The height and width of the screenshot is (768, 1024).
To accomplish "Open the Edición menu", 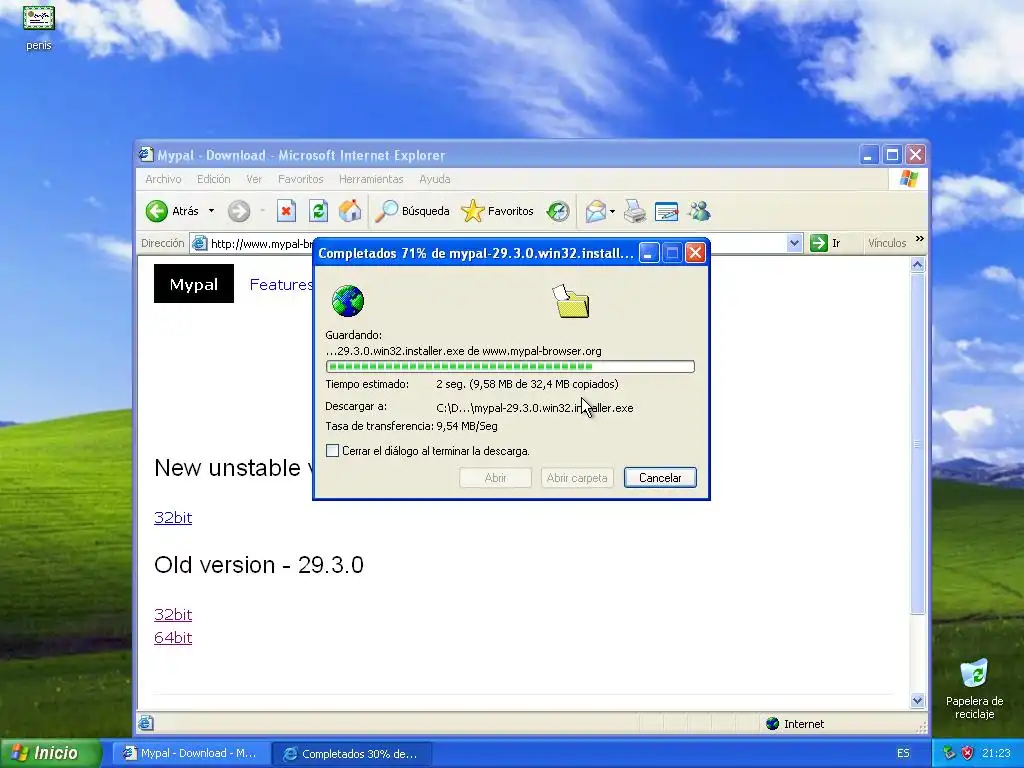I will pos(214,179).
